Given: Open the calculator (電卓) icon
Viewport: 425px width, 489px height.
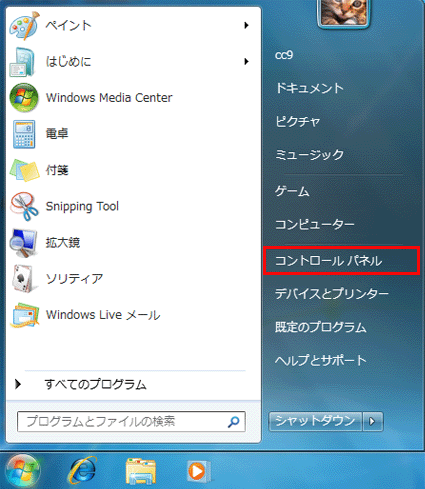Looking at the screenshot, I should 24,134.
